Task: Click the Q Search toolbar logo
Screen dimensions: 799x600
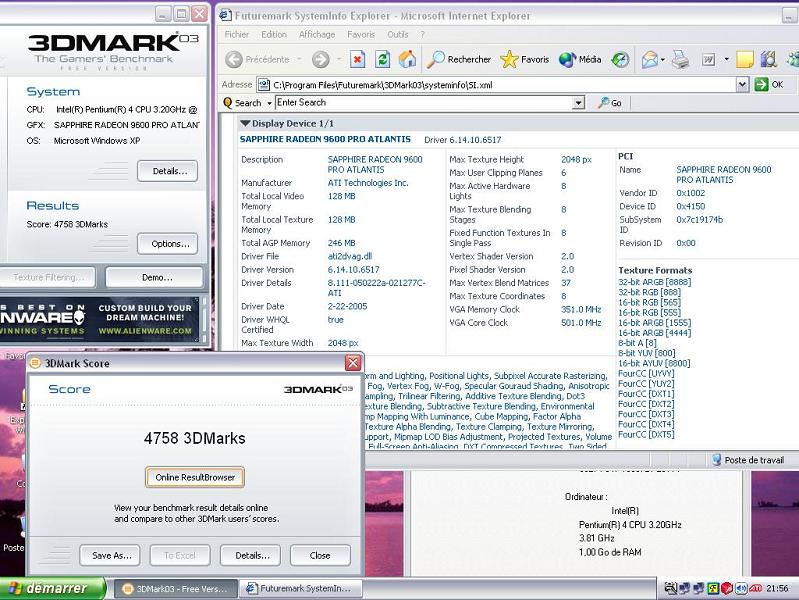Action: pyautogui.click(x=228, y=103)
